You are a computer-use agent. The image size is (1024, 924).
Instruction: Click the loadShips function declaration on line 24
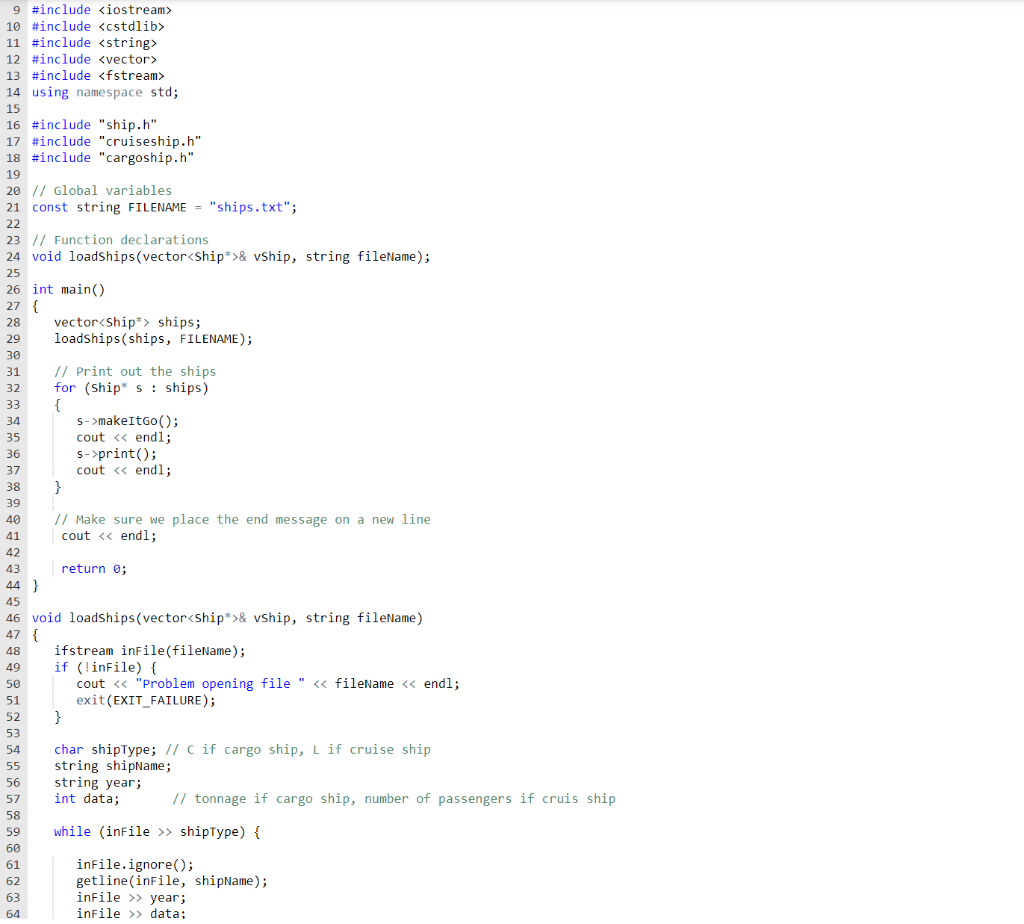pos(230,256)
